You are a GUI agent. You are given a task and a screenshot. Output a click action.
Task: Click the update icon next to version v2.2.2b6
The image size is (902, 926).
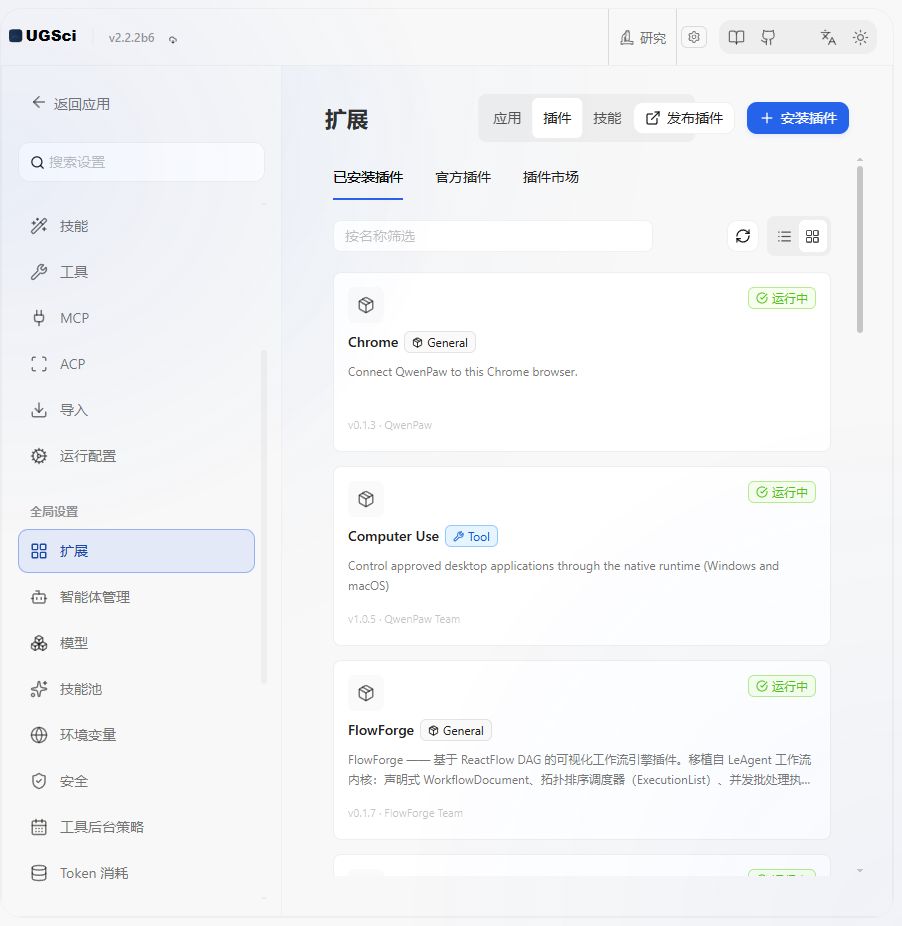pyautogui.click(x=172, y=40)
